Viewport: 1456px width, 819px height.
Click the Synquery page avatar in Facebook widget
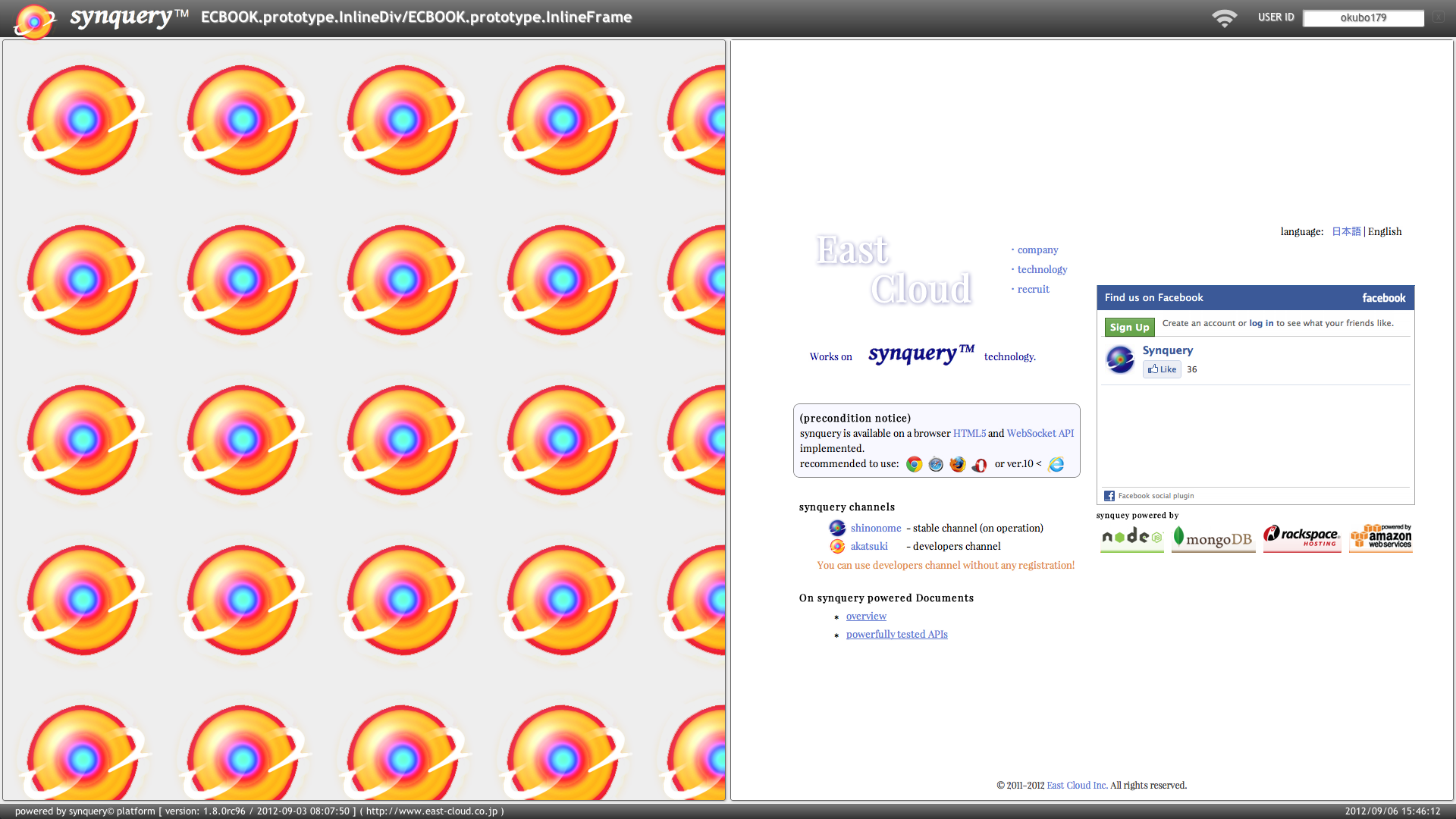tap(1120, 359)
